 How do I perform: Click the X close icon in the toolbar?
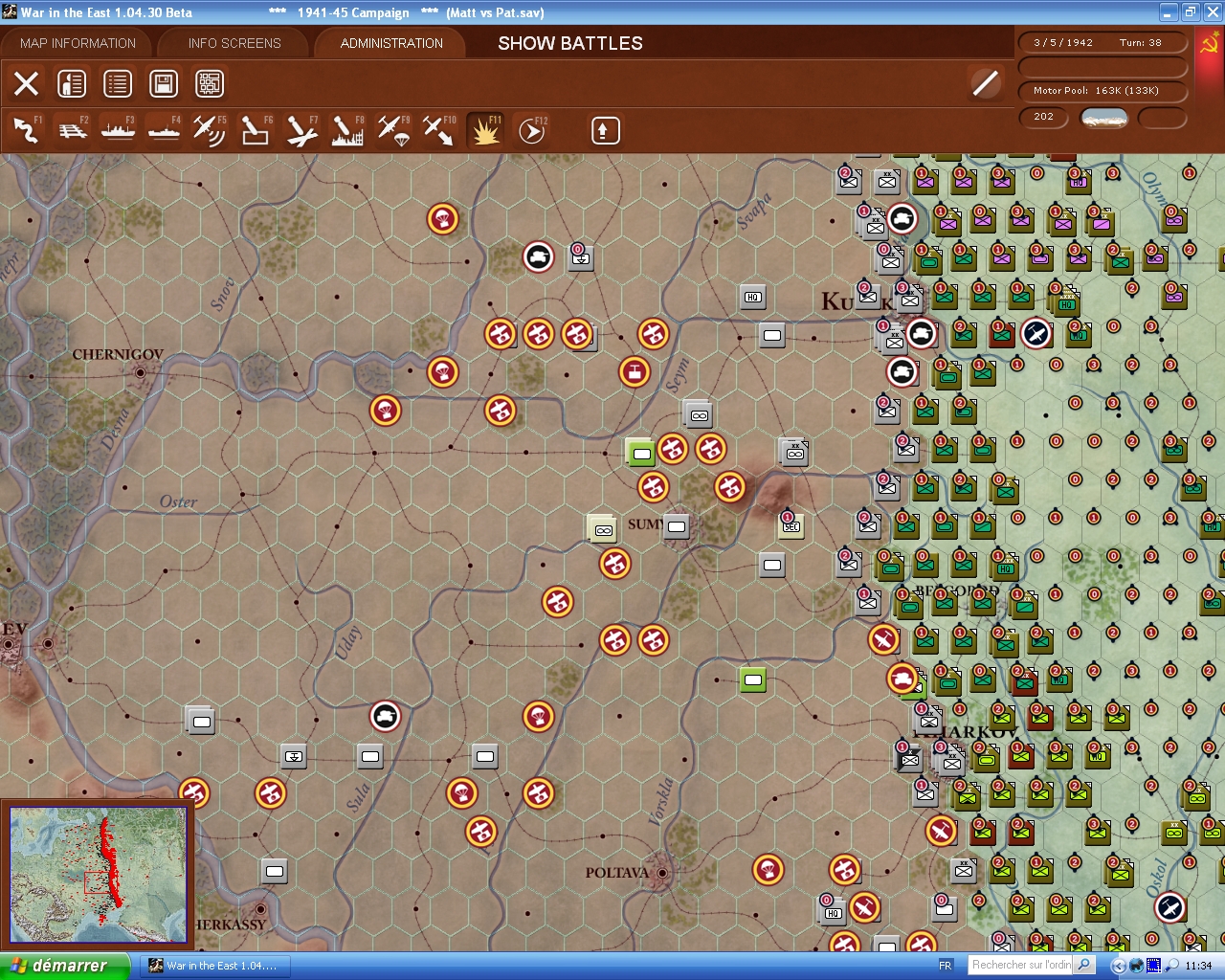(27, 84)
